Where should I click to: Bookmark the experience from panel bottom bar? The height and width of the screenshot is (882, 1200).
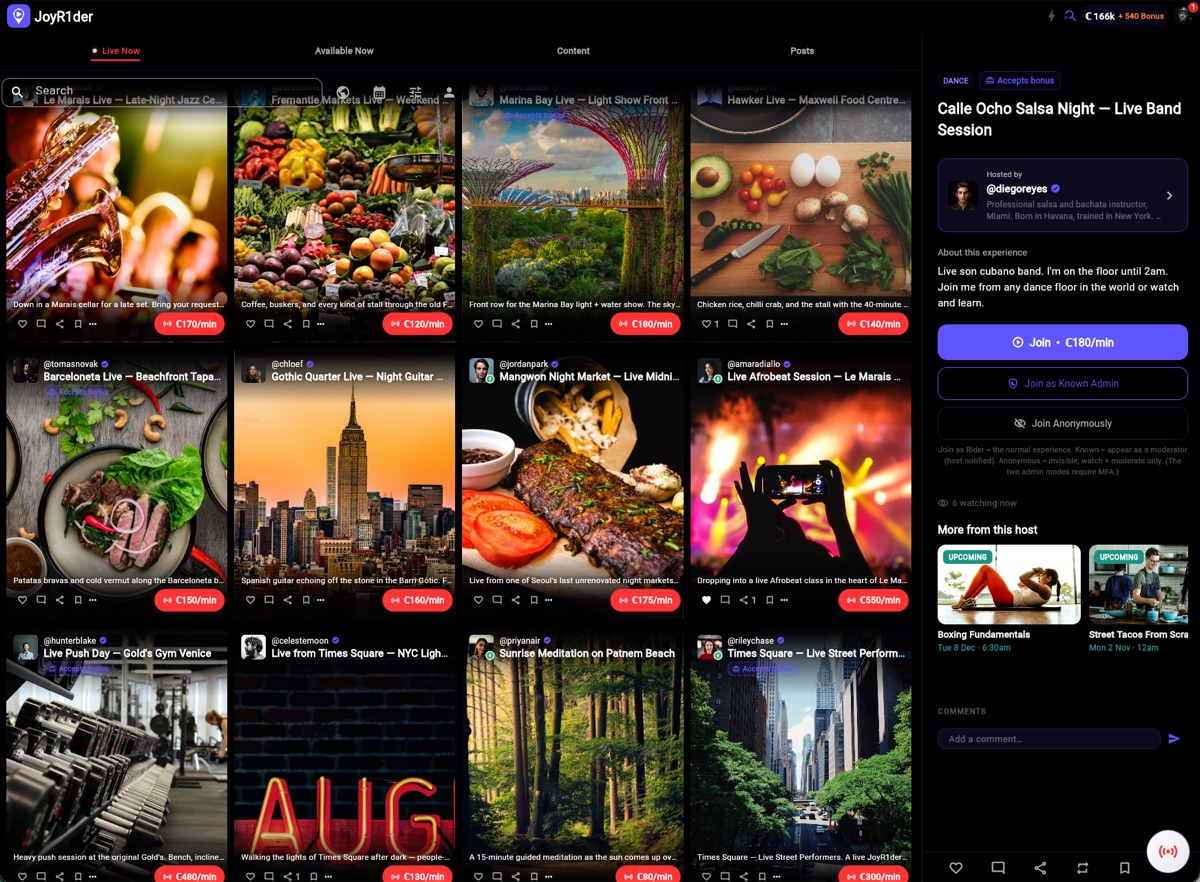click(x=1125, y=868)
